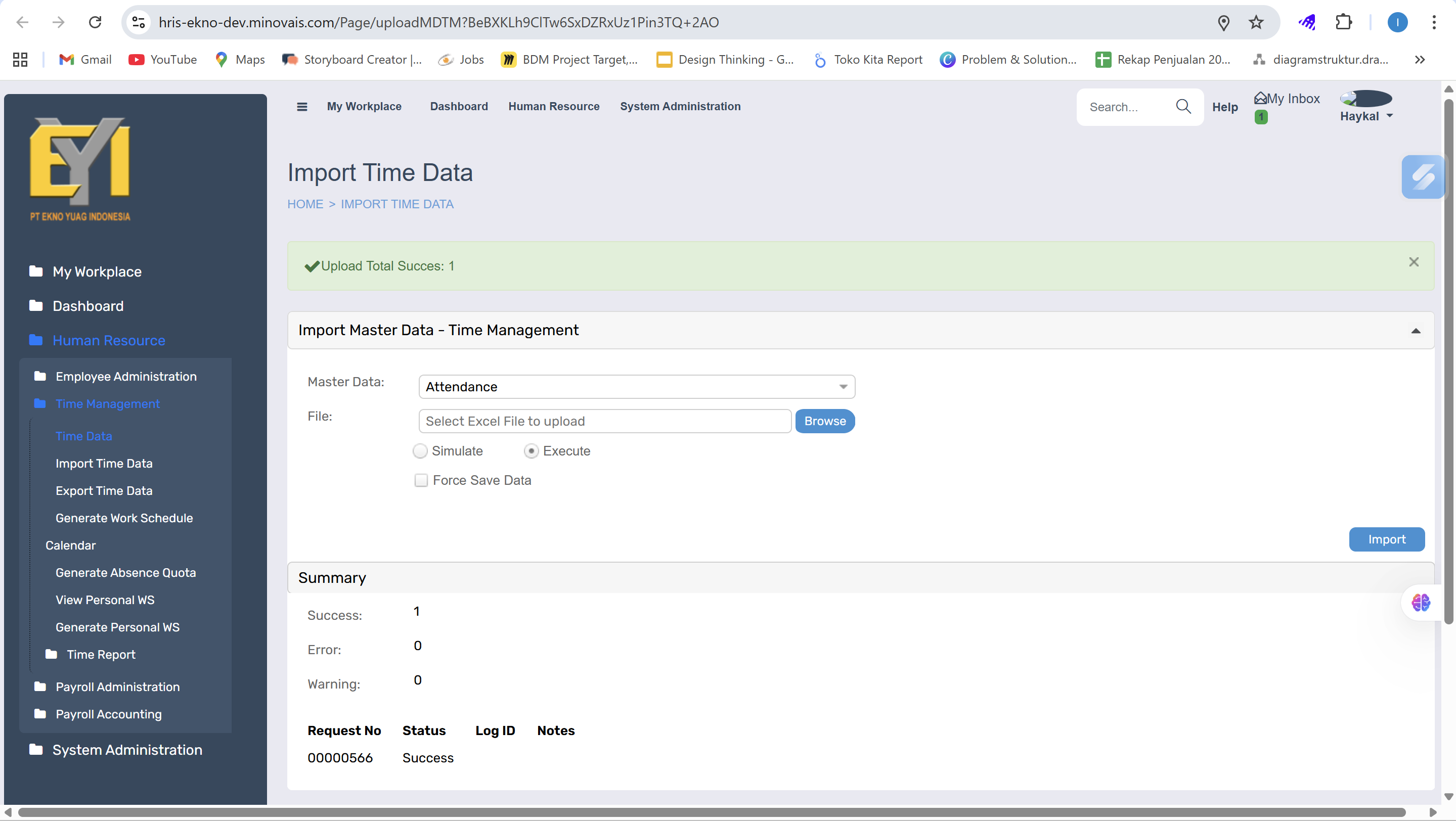Select the Simulate radio button
The width and height of the screenshot is (1456, 821).
(420, 451)
